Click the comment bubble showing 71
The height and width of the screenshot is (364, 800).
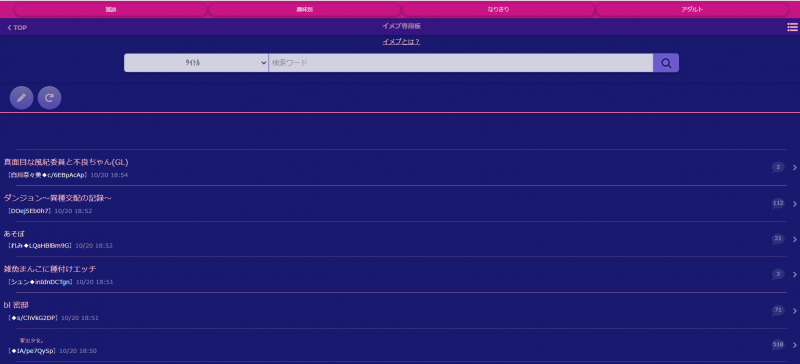point(778,310)
